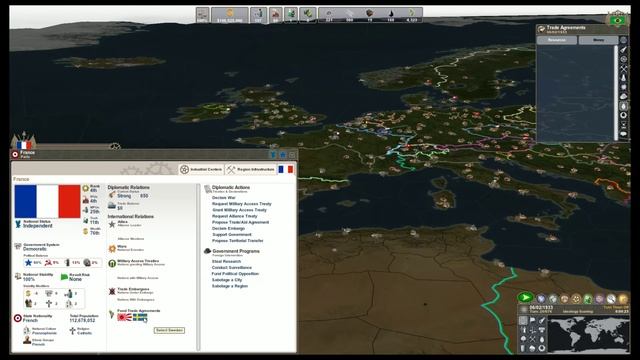Open the Industrial Centers tab

tap(202, 169)
